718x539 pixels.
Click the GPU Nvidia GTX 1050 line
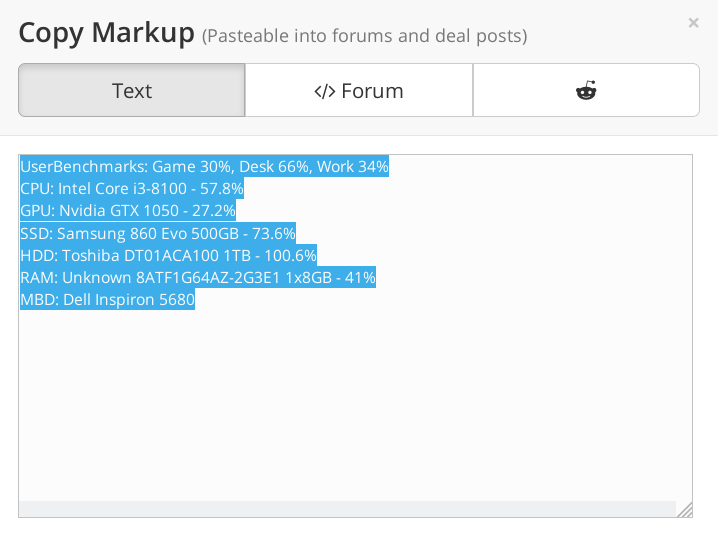pyautogui.click(x=128, y=211)
